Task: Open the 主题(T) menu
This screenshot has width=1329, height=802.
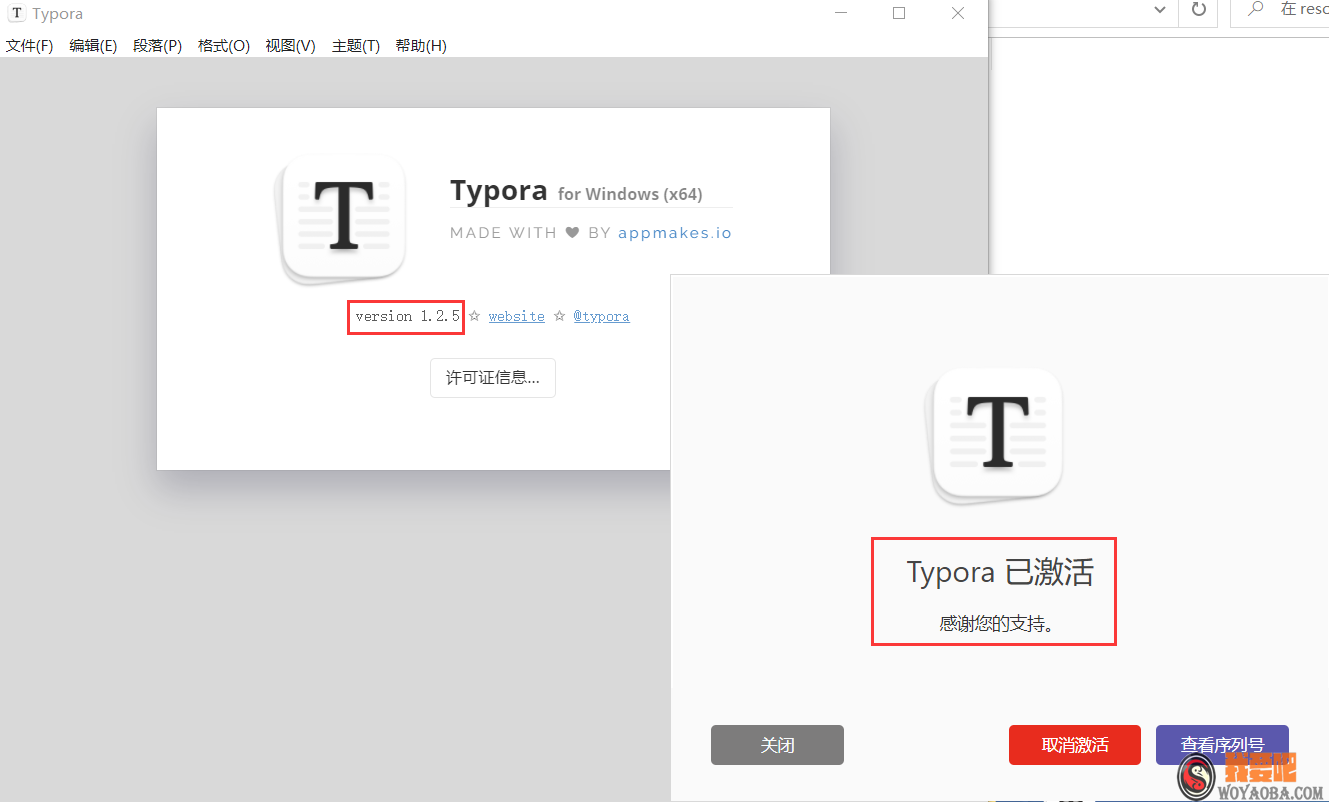Action: [356, 46]
